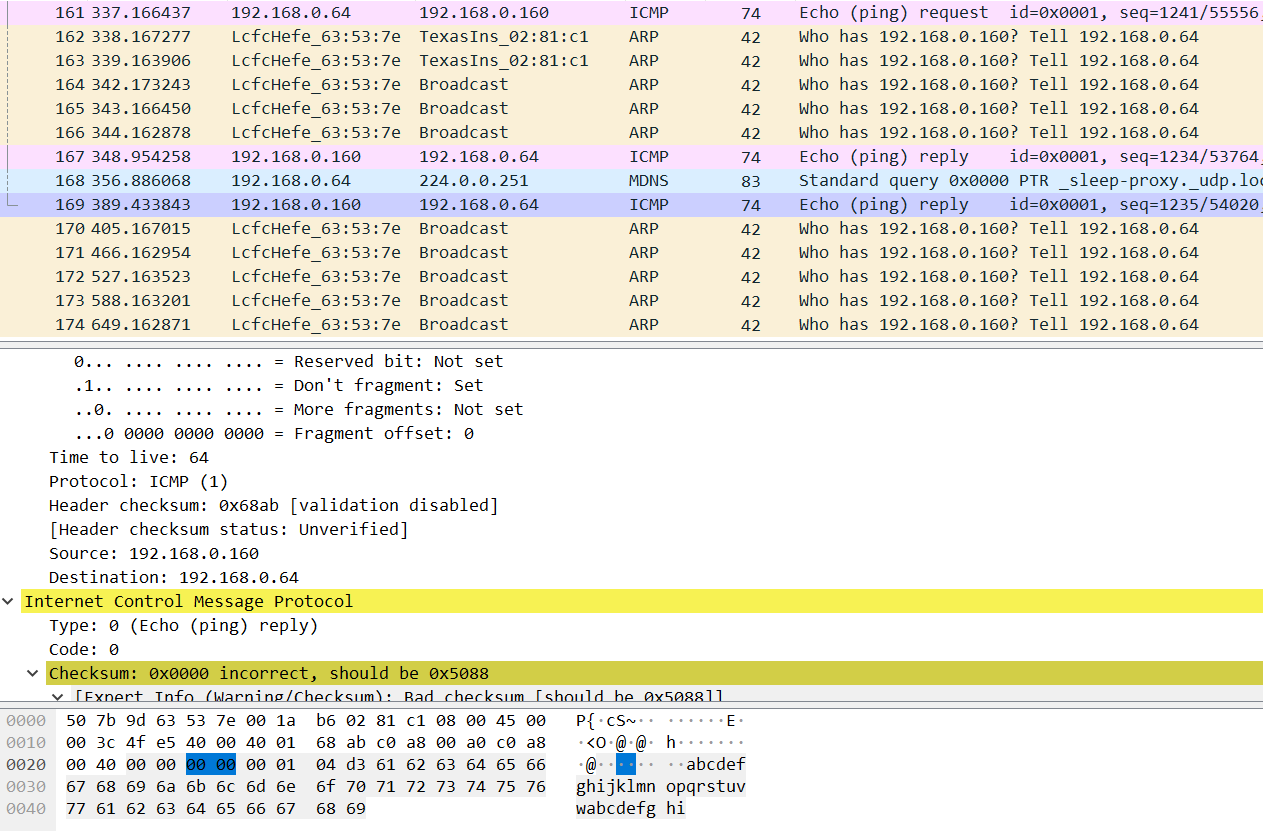Select the More fragments: Not set line

pos(298,409)
